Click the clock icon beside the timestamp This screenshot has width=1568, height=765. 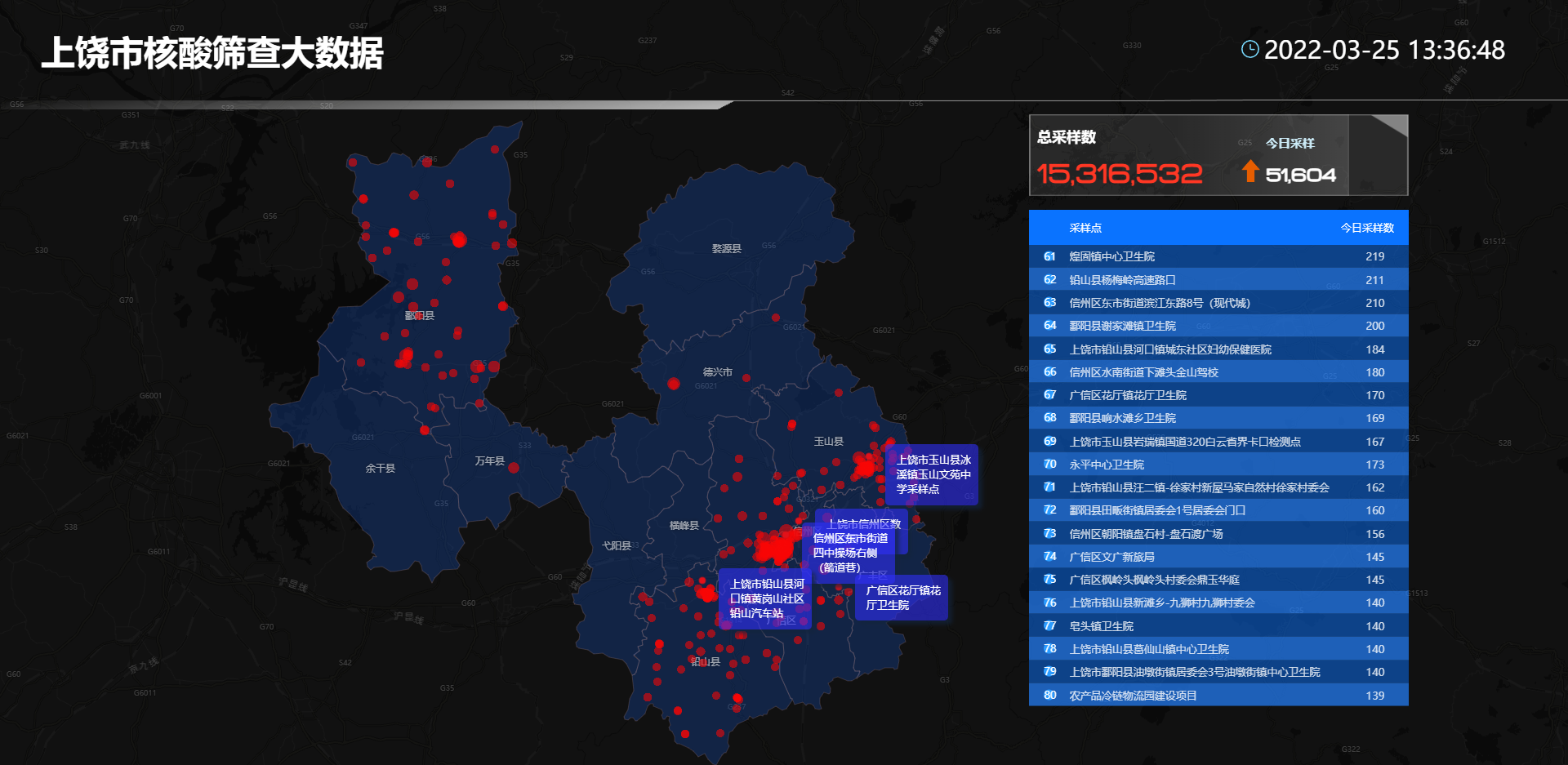pyautogui.click(x=1249, y=50)
